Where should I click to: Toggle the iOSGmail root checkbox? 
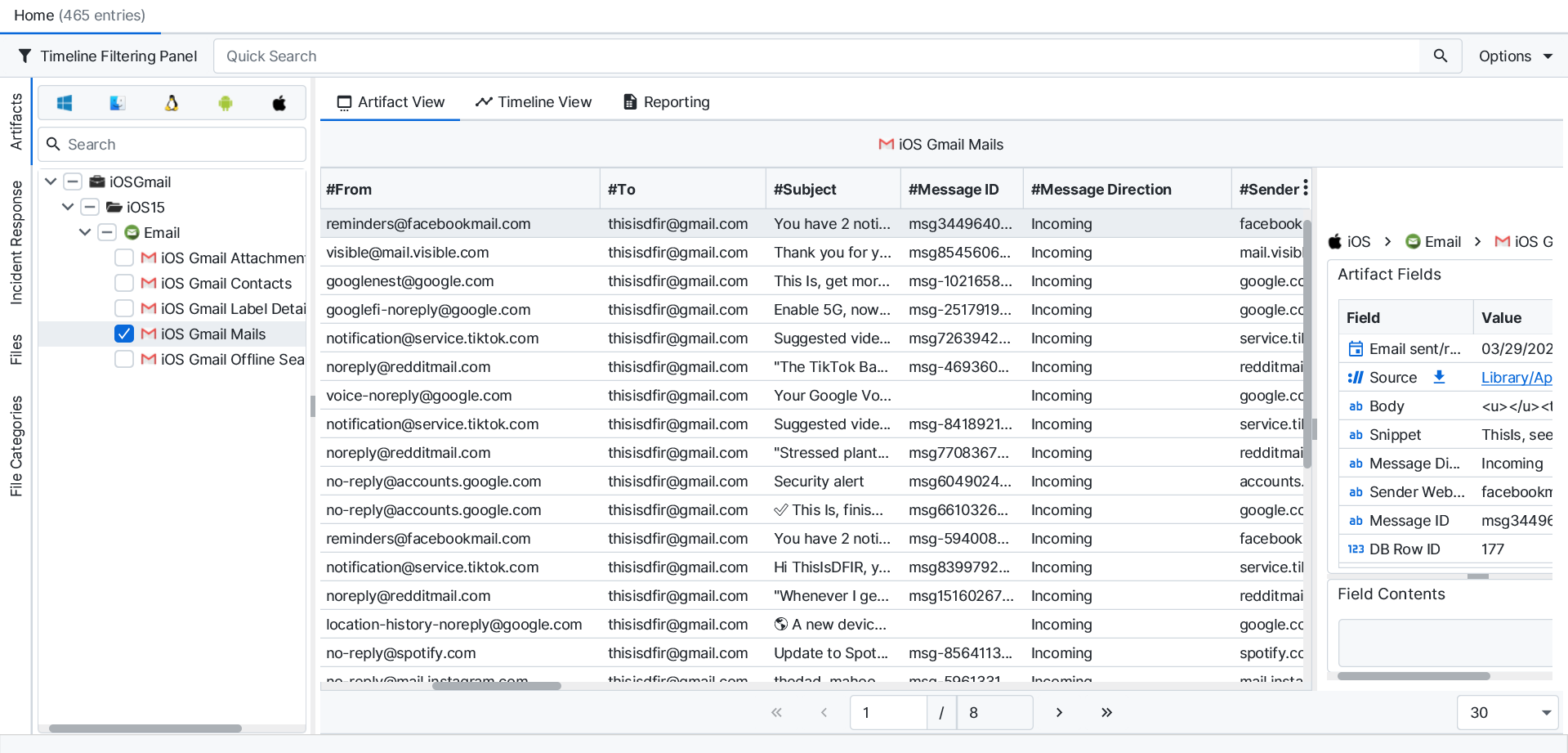click(73, 182)
